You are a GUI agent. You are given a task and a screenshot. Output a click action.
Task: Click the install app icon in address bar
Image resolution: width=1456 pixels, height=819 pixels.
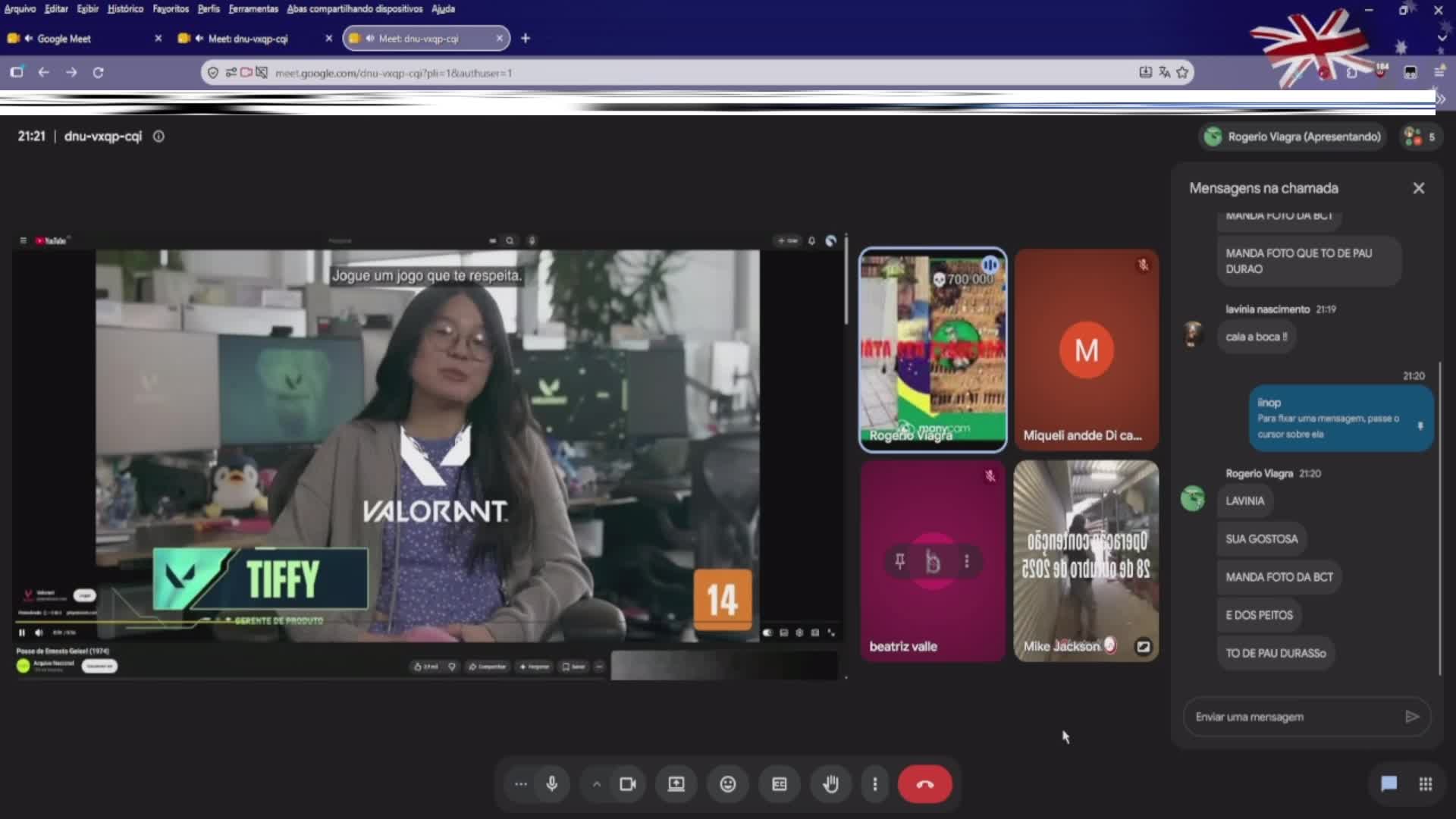coord(1145,73)
